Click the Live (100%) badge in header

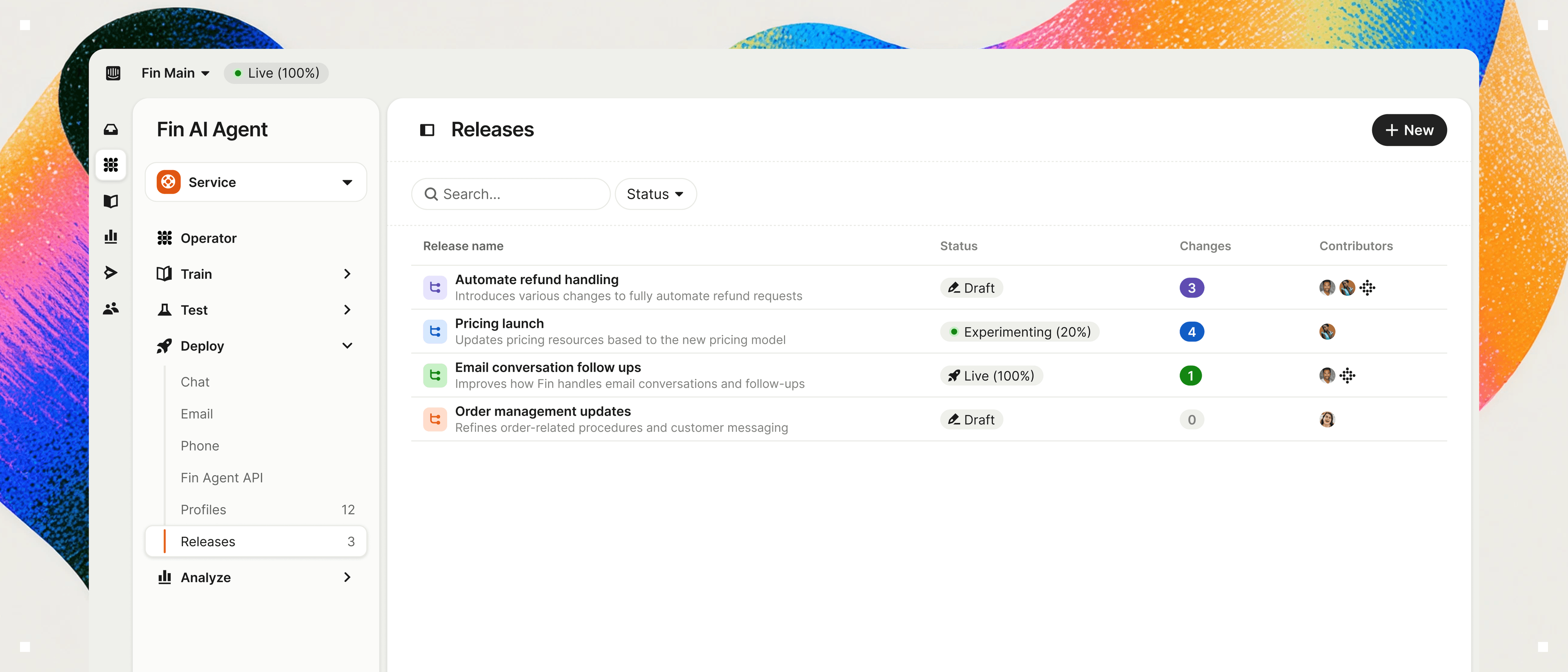point(276,73)
